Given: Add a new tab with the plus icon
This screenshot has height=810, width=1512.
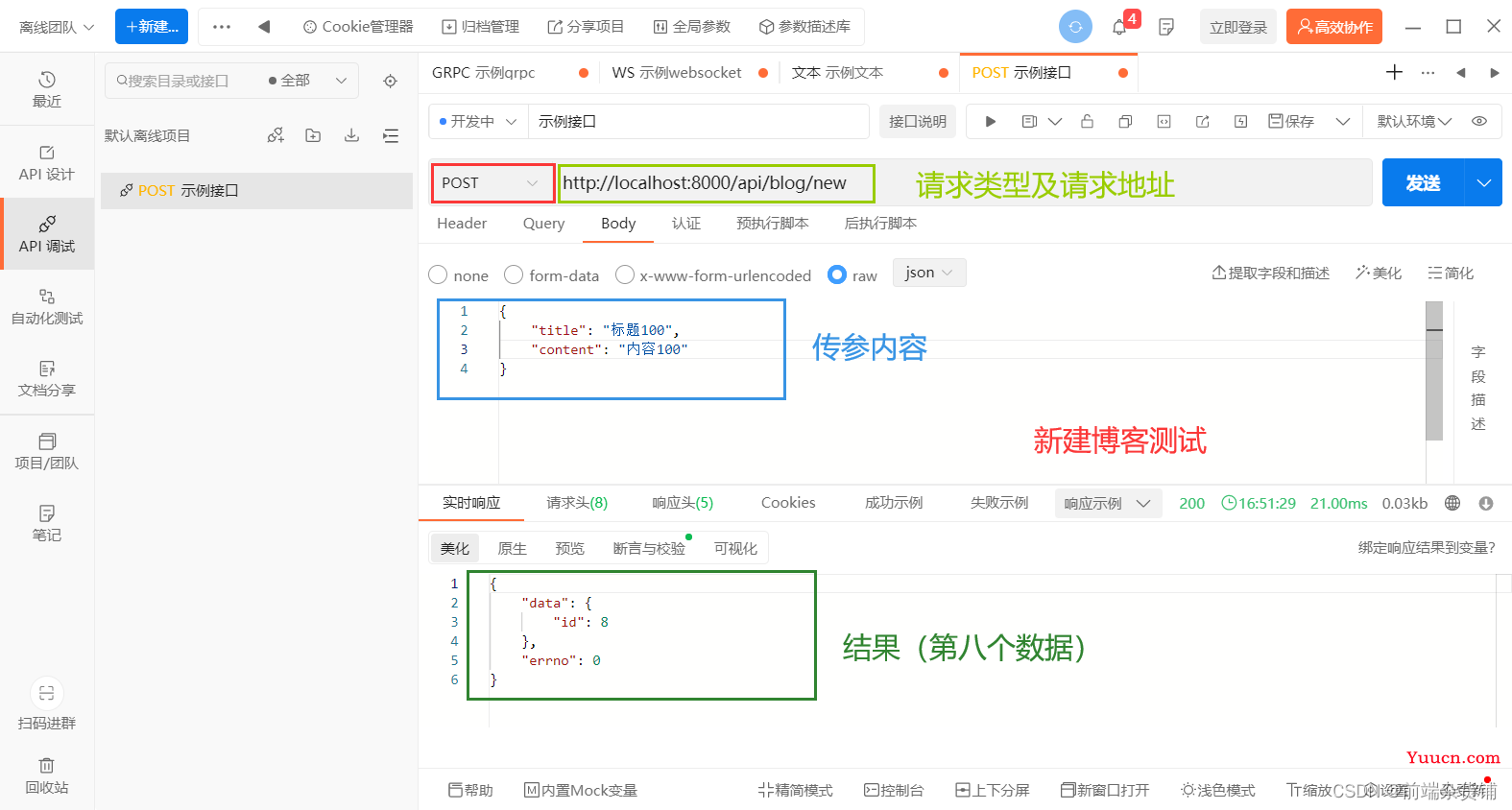Looking at the screenshot, I should (x=1395, y=72).
